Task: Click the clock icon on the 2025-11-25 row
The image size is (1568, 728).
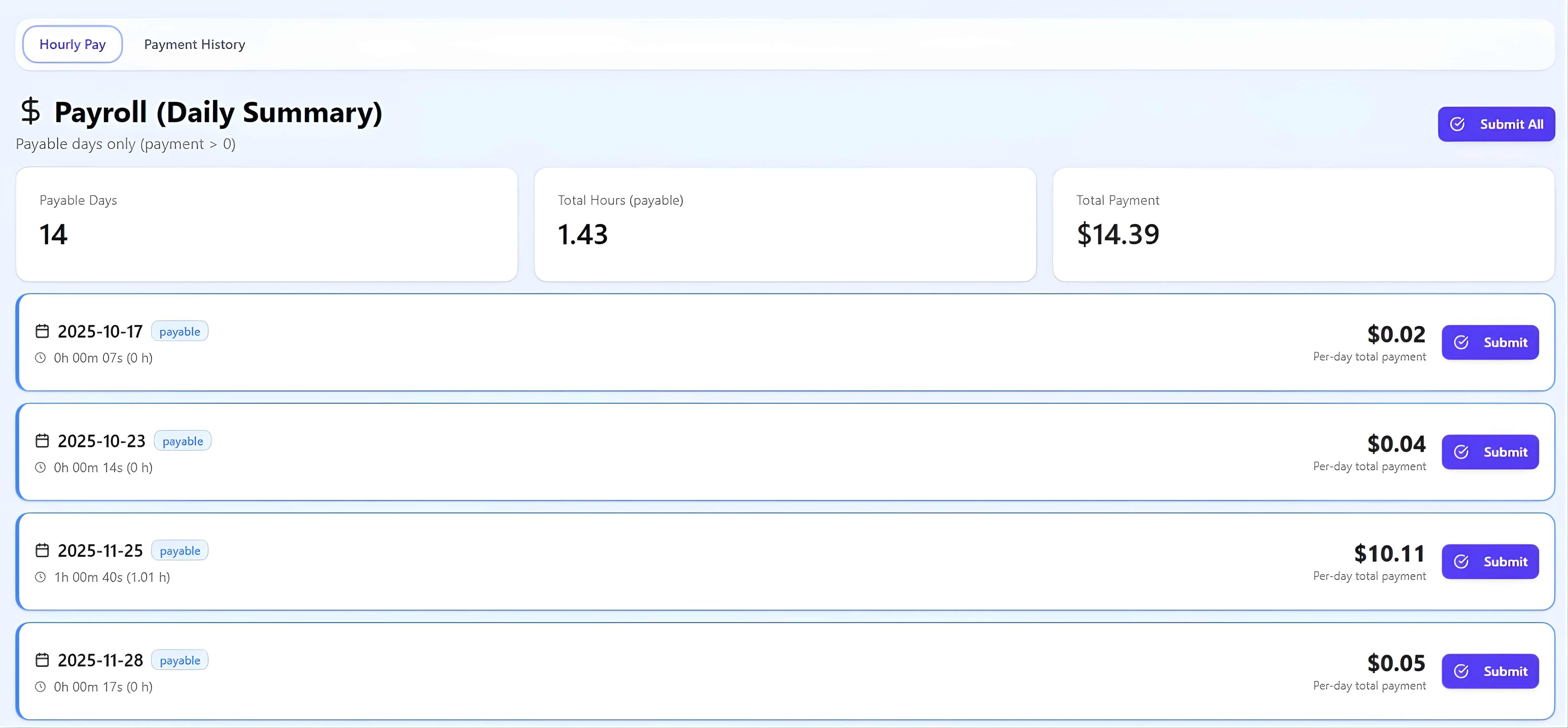Action: click(40, 577)
